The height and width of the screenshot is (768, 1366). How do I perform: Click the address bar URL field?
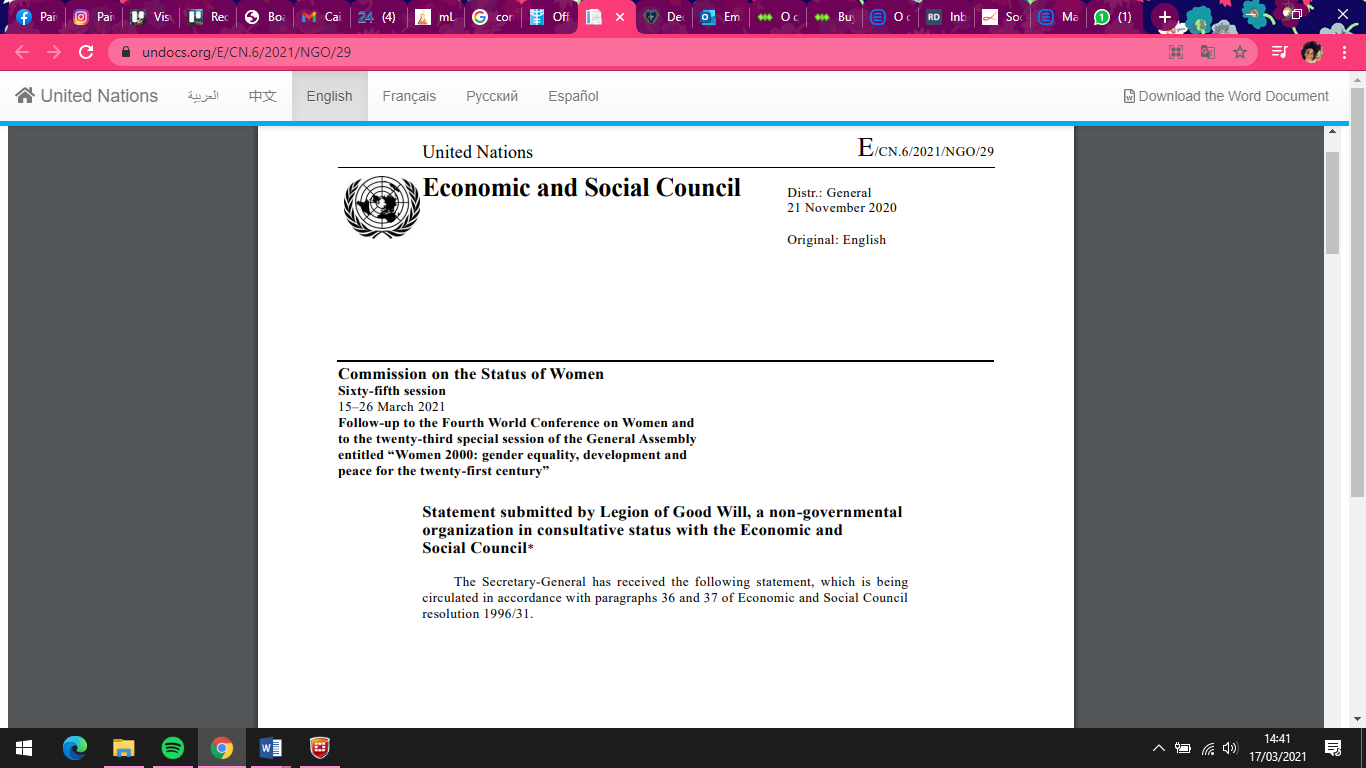(x=600, y=52)
